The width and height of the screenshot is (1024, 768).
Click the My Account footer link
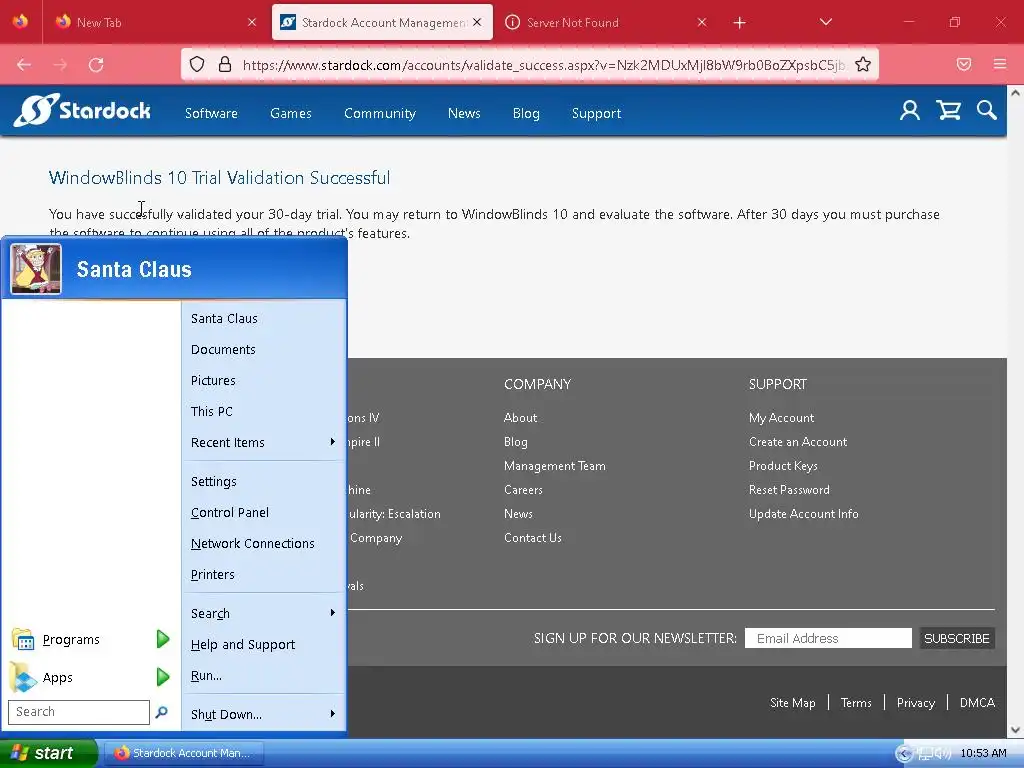[x=781, y=417]
